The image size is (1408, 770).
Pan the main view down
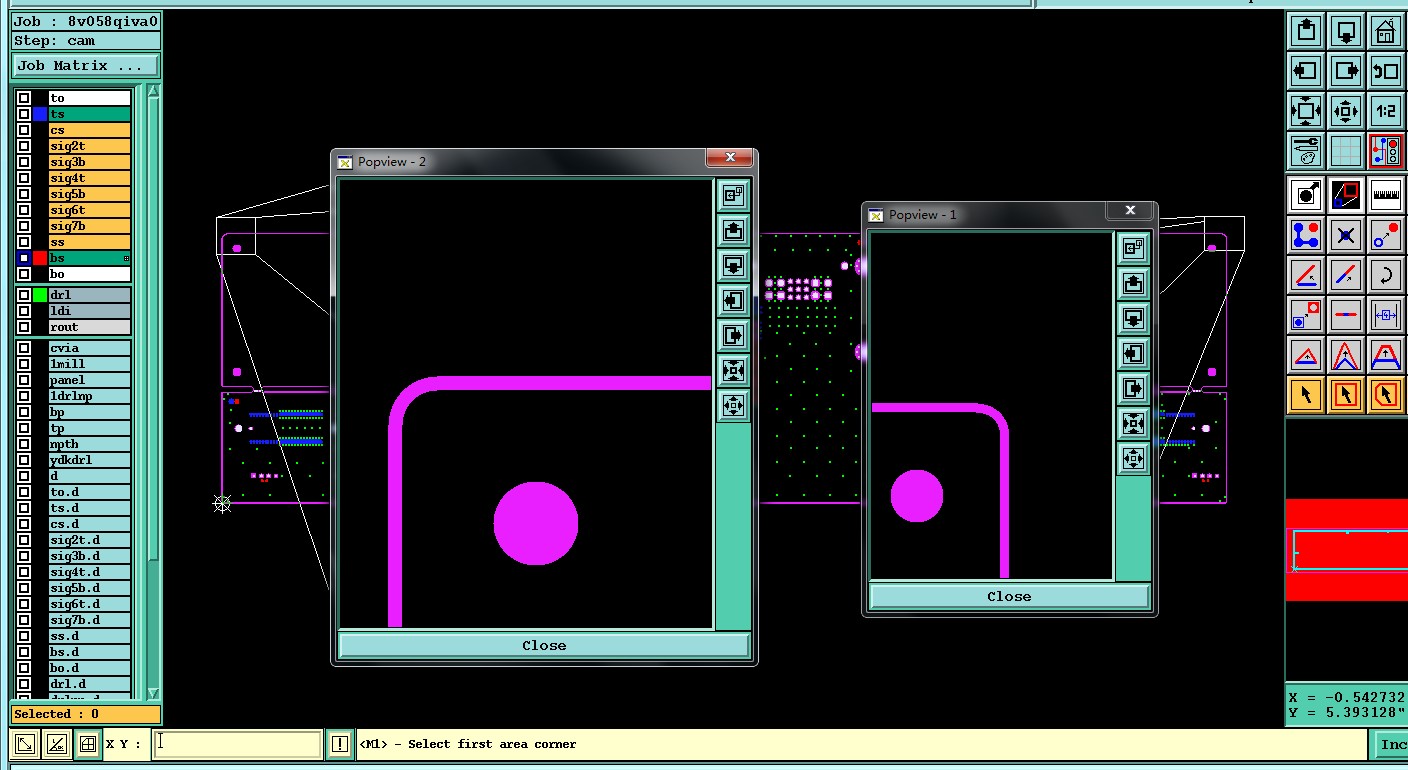[x=1346, y=31]
